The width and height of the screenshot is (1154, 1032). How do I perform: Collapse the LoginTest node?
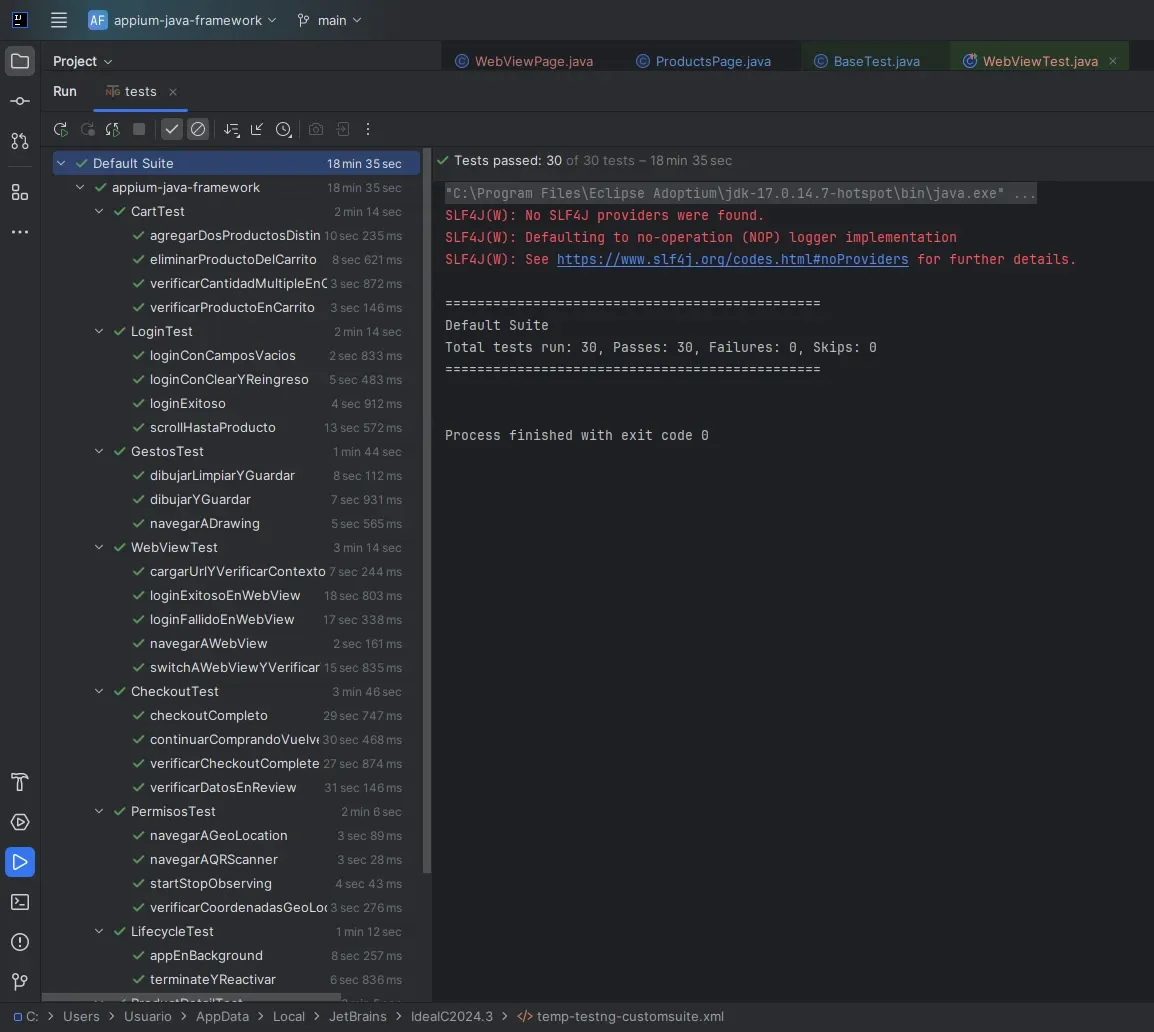click(x=99, y=331)
